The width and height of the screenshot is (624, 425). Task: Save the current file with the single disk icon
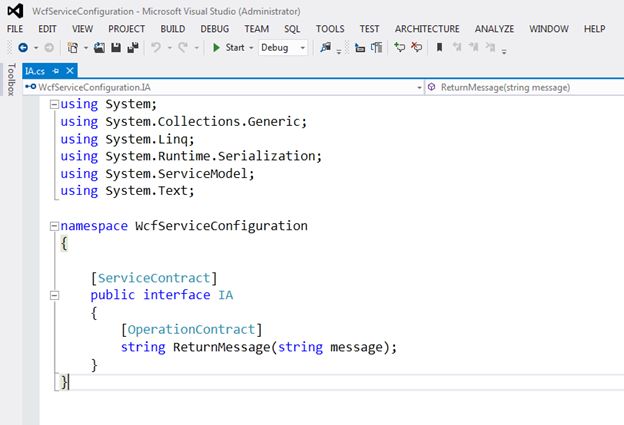tap(116, 48)
